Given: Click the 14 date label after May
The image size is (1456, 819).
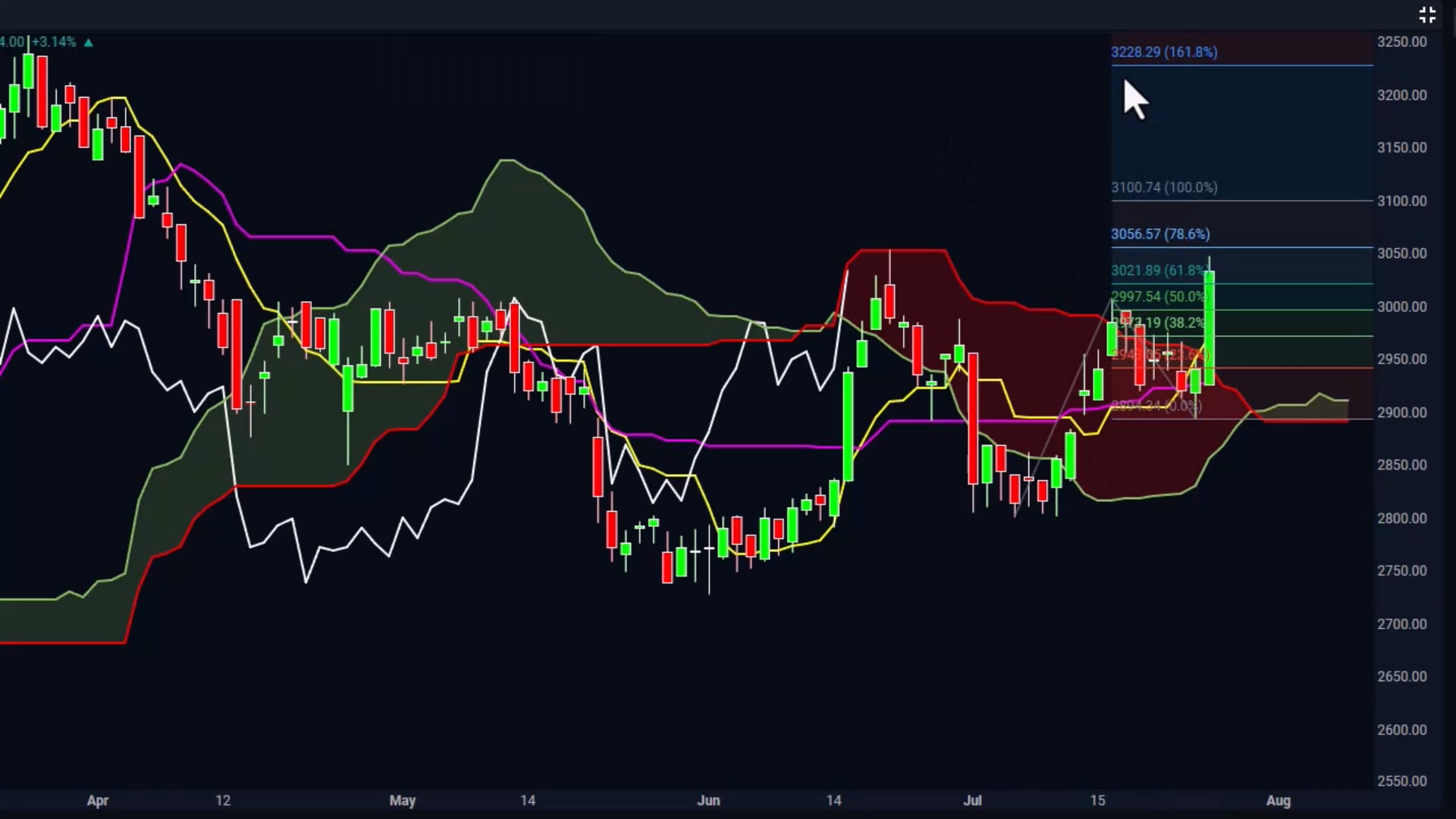Looking at the screenshot, I should pos(528,801).
